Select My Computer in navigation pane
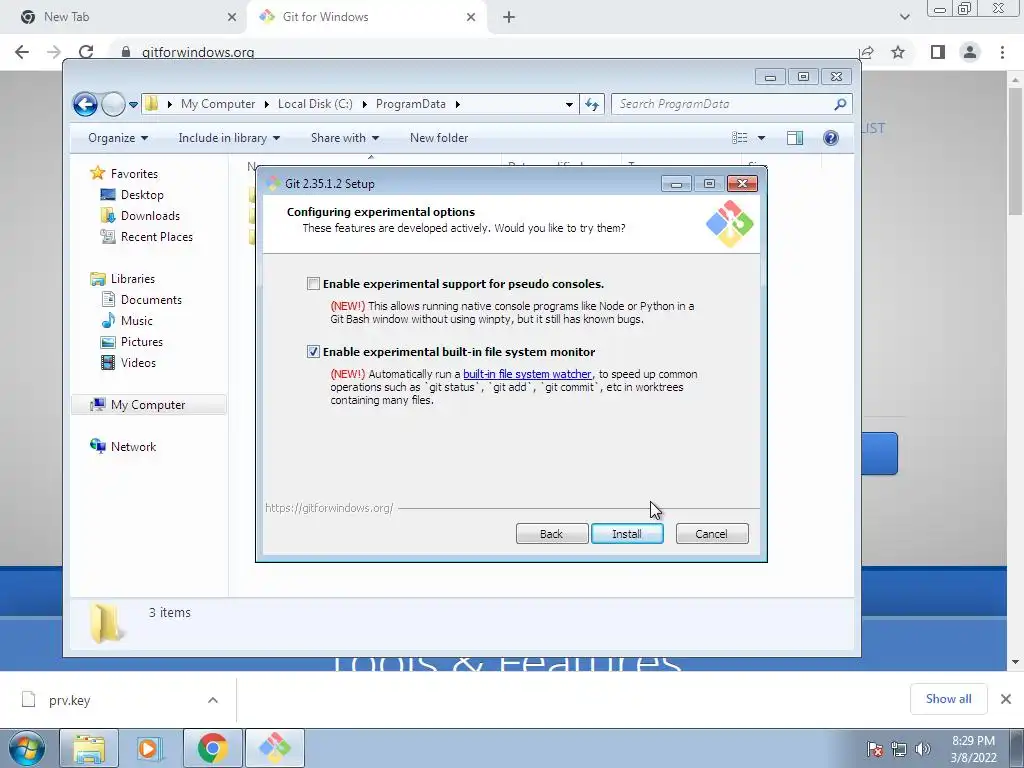This screenshot has height=768, width=1024. (148, 405)
